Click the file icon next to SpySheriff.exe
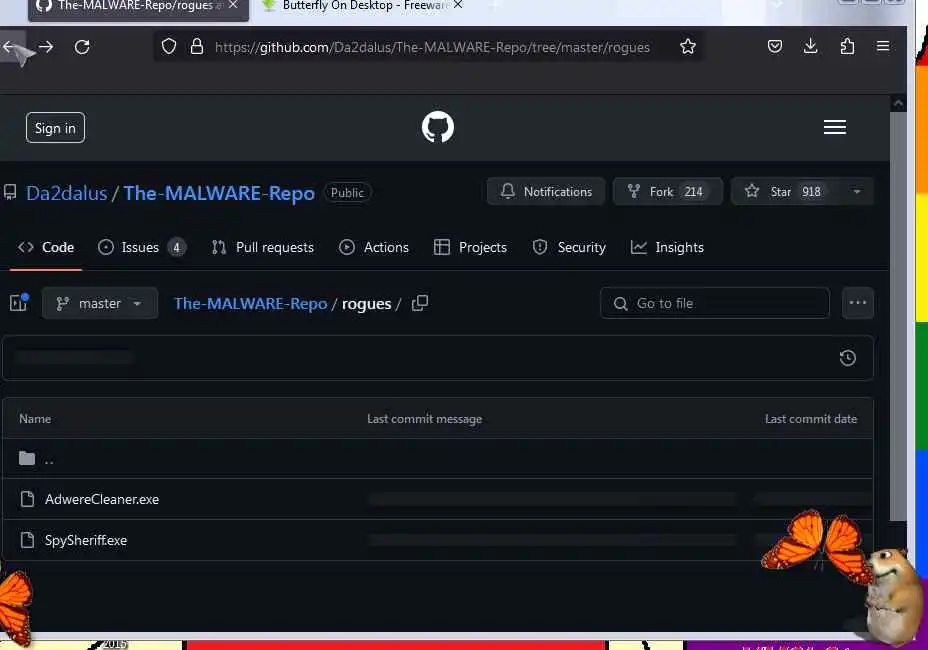The image size is (928, 650). point(27,540)
